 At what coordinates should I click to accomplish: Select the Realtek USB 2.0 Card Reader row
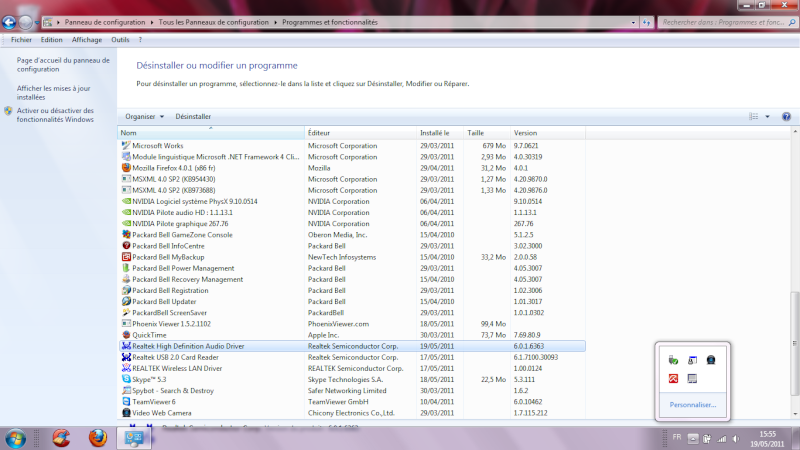pos(352,357)
